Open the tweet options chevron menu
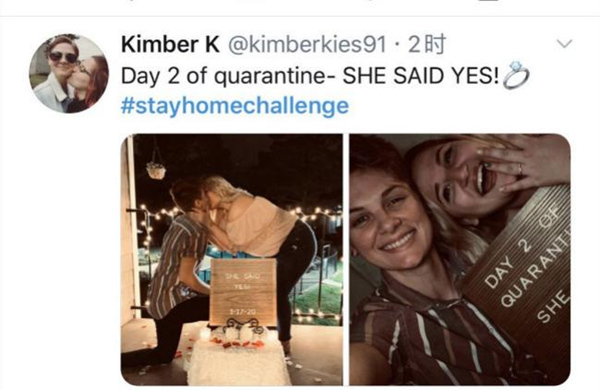Viewport: 600px width, 390px height. (x=564, y=44)
